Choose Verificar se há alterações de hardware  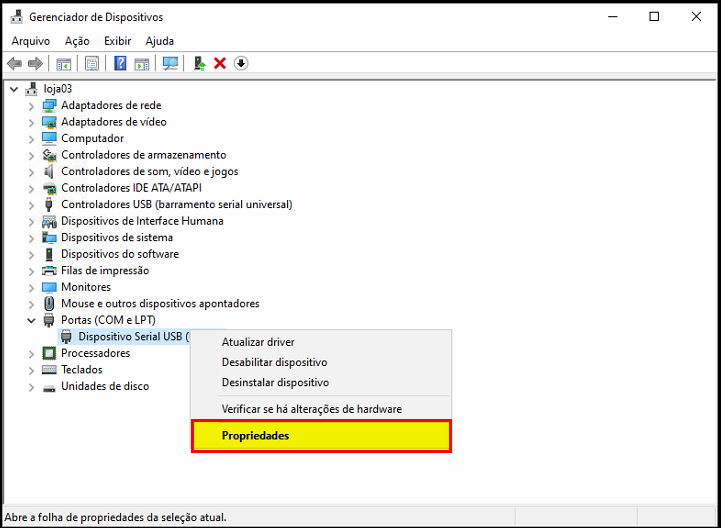(x=321, y=409)
